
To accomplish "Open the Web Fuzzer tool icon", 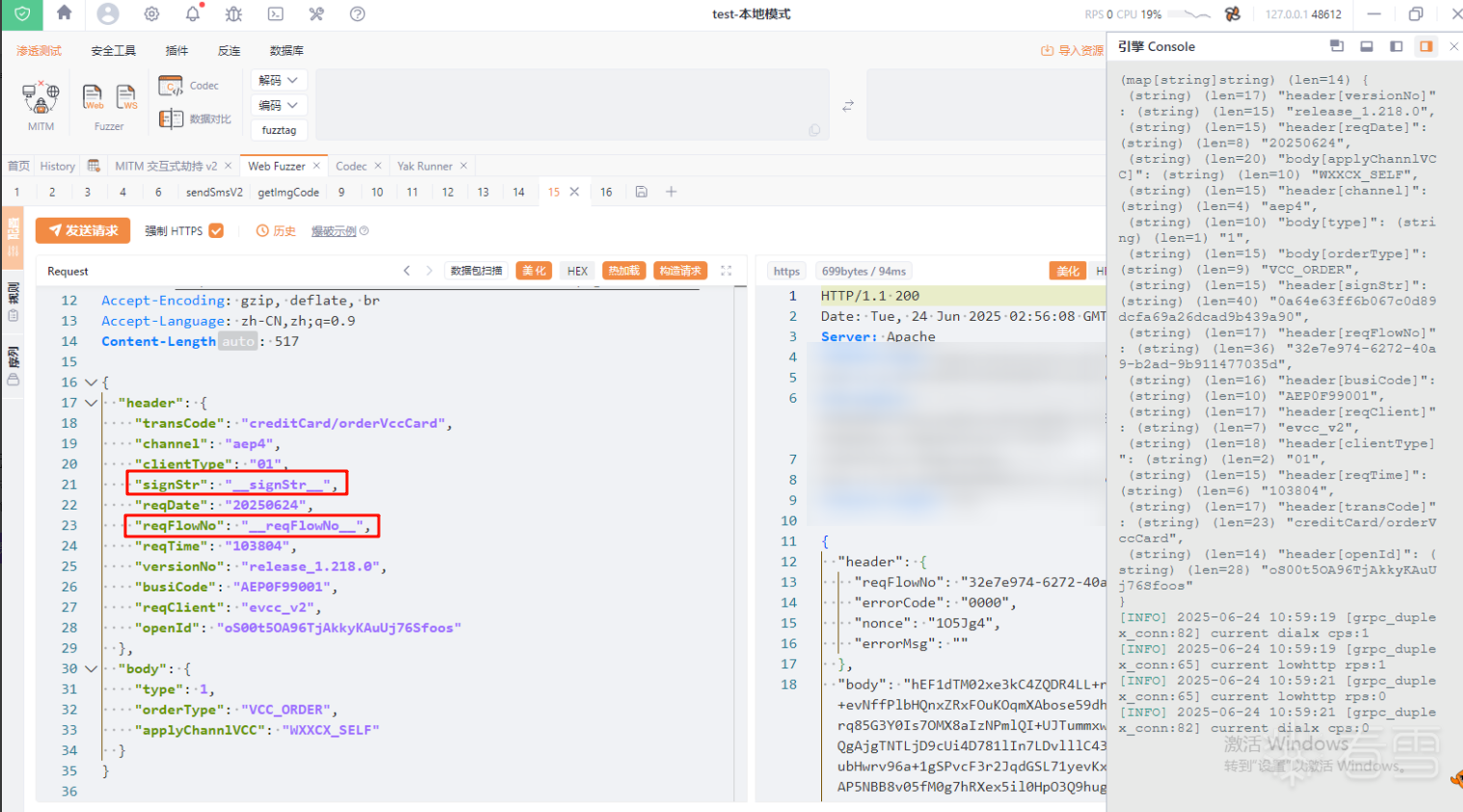I will (93, 97).
